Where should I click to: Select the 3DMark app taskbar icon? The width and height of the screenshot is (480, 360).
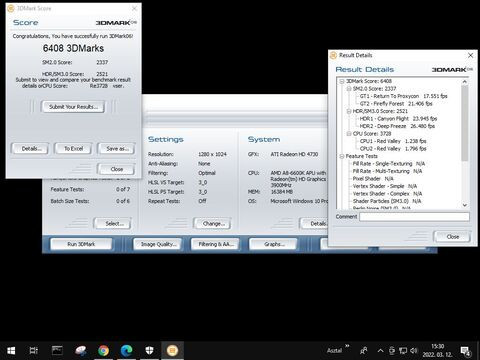click(172, 350)
